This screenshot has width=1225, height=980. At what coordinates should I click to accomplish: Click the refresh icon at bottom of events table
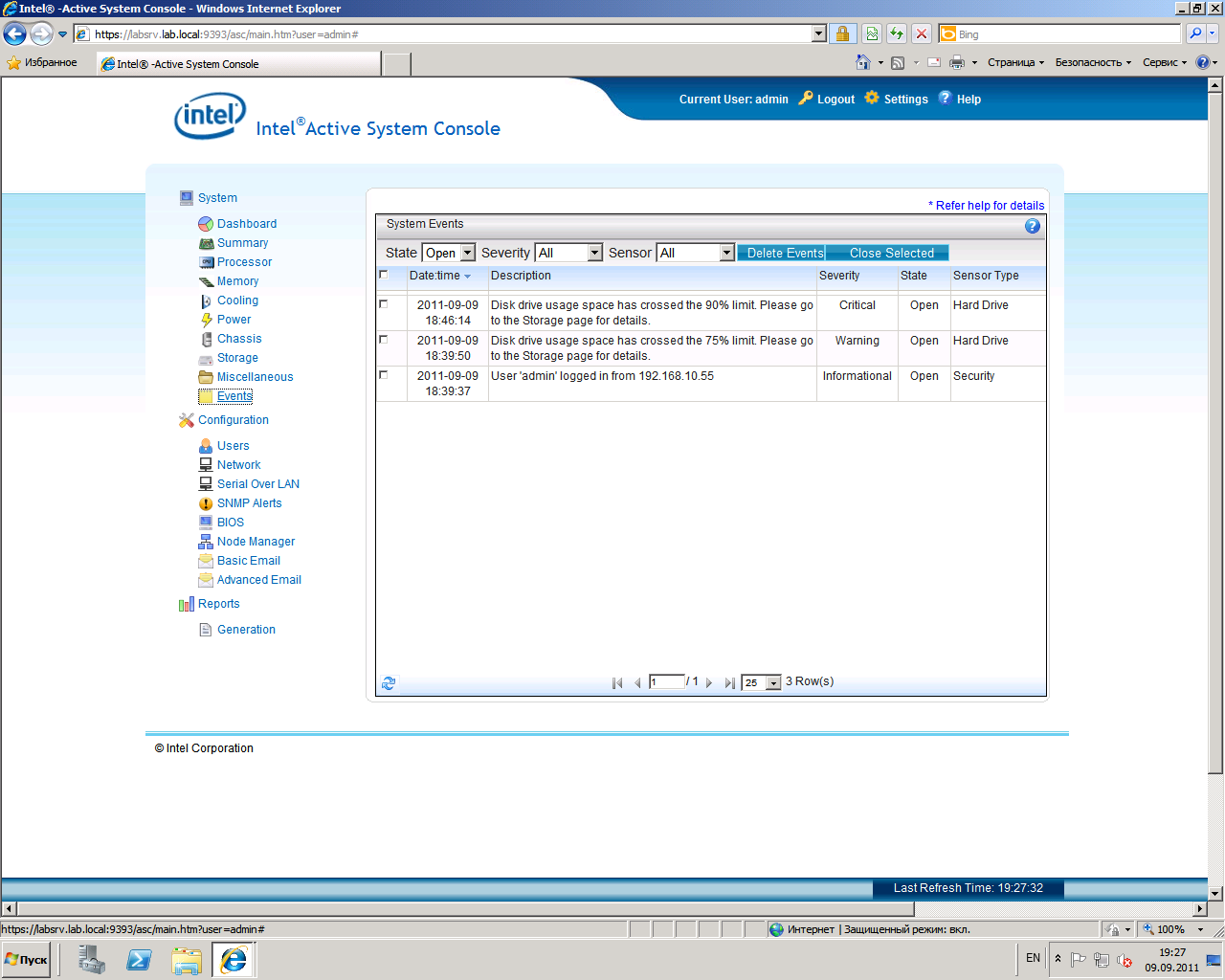pyautogui.click(x=389, y=683)
